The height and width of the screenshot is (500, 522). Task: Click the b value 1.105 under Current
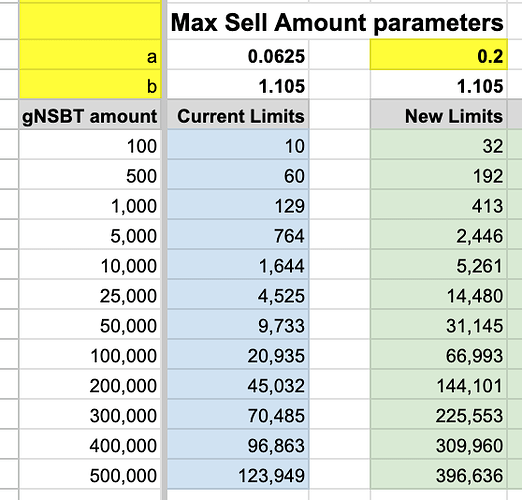coord(238,84)
